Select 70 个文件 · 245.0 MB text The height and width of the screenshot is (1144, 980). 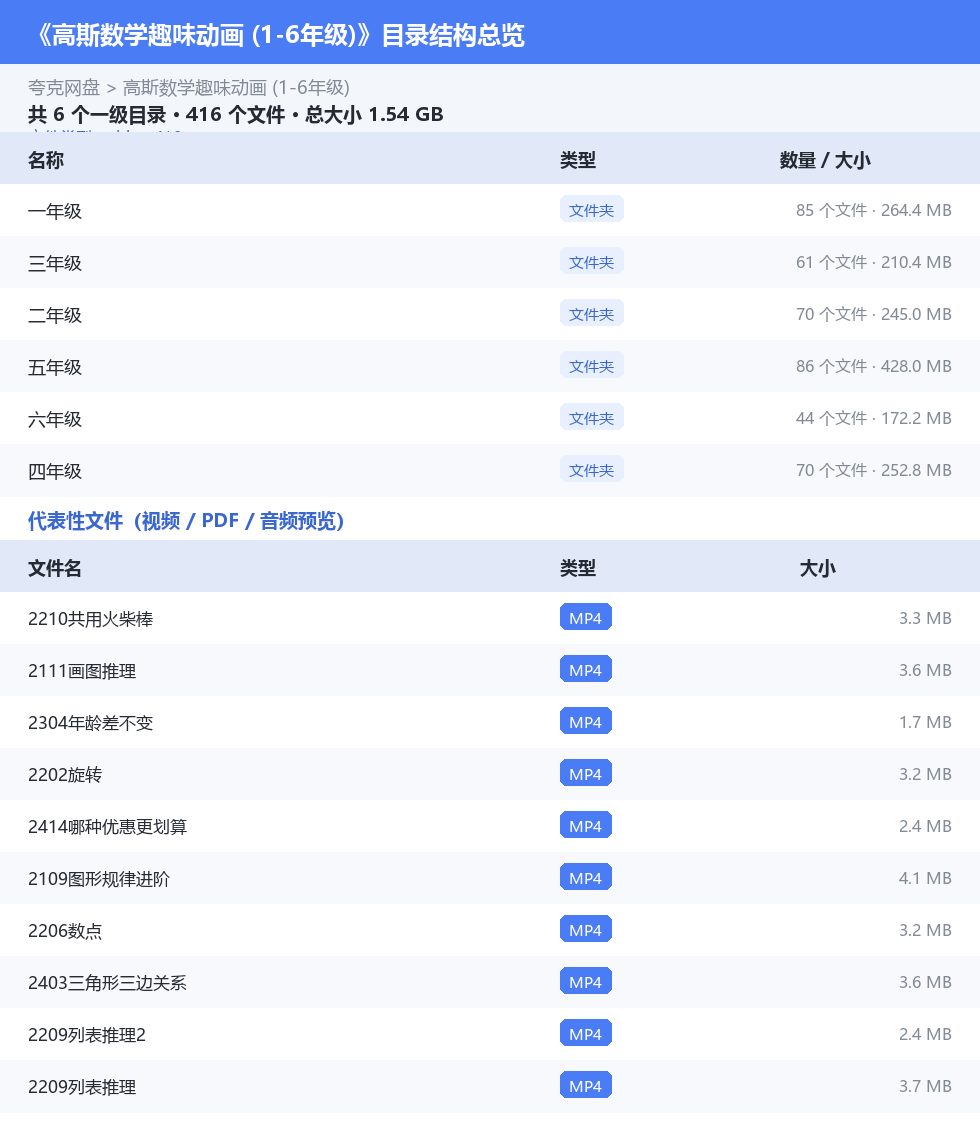[x=873, y=314]
